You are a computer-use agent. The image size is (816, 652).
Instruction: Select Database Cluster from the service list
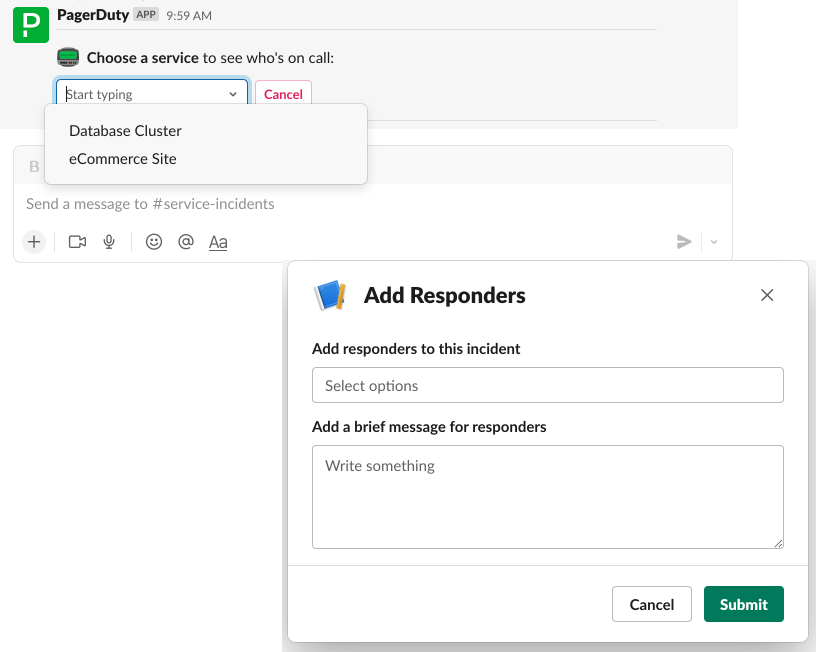125,131
